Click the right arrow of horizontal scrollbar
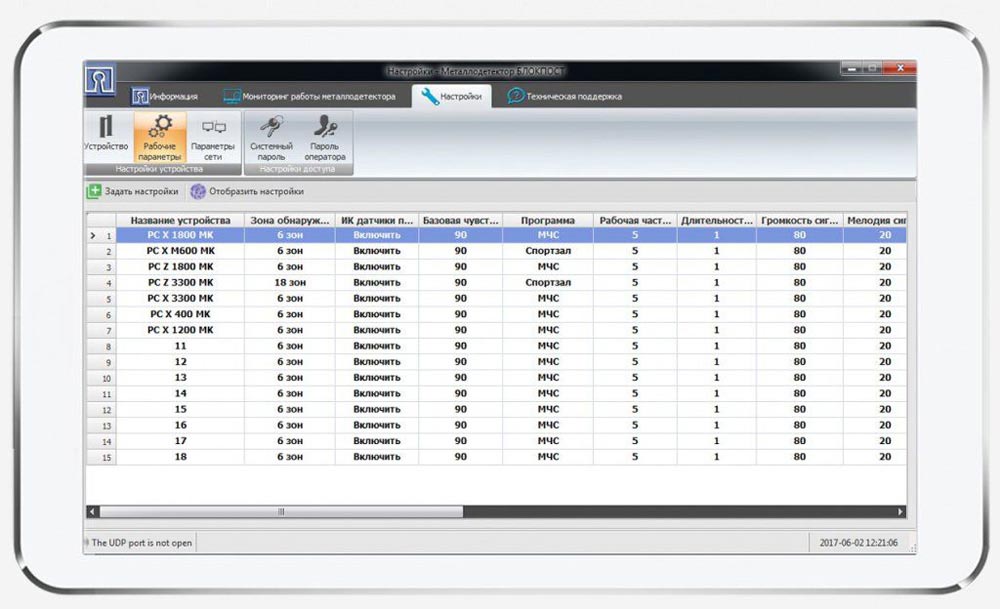 [x=900, y=511]
